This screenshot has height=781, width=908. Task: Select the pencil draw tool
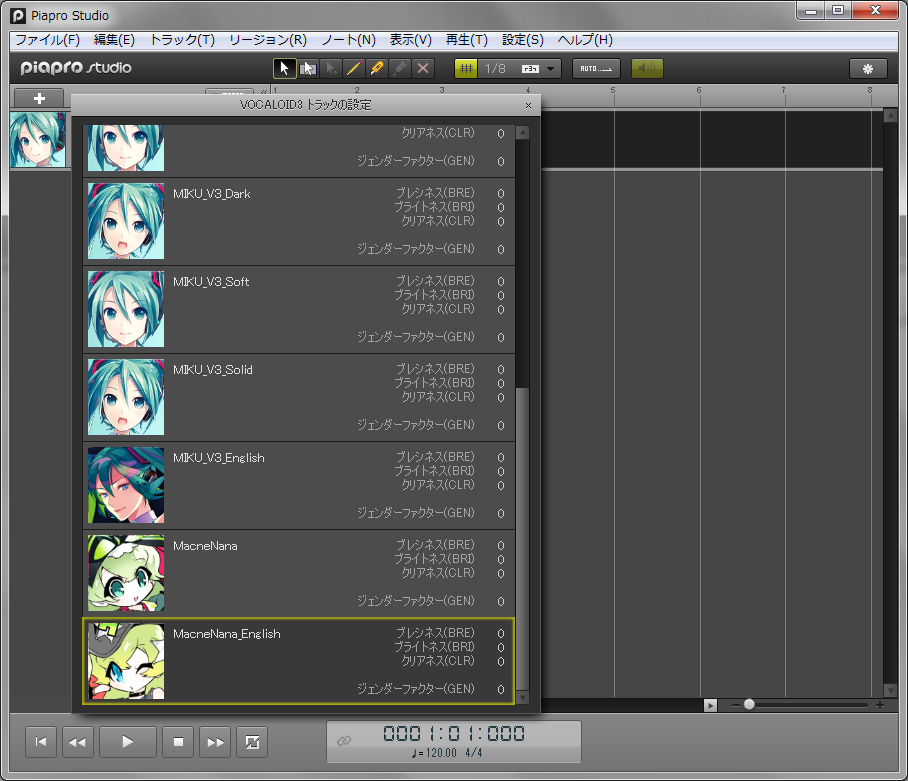pos(353,68)
